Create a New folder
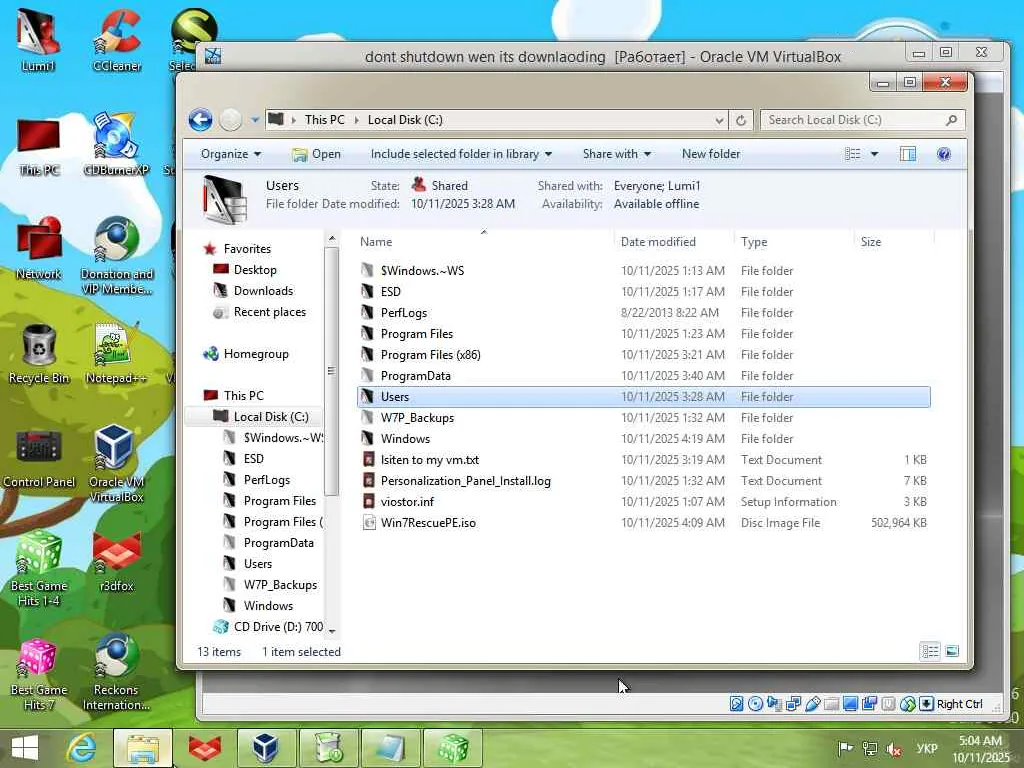This screenshot has height=768, width=1024. [x=711, y=154]
